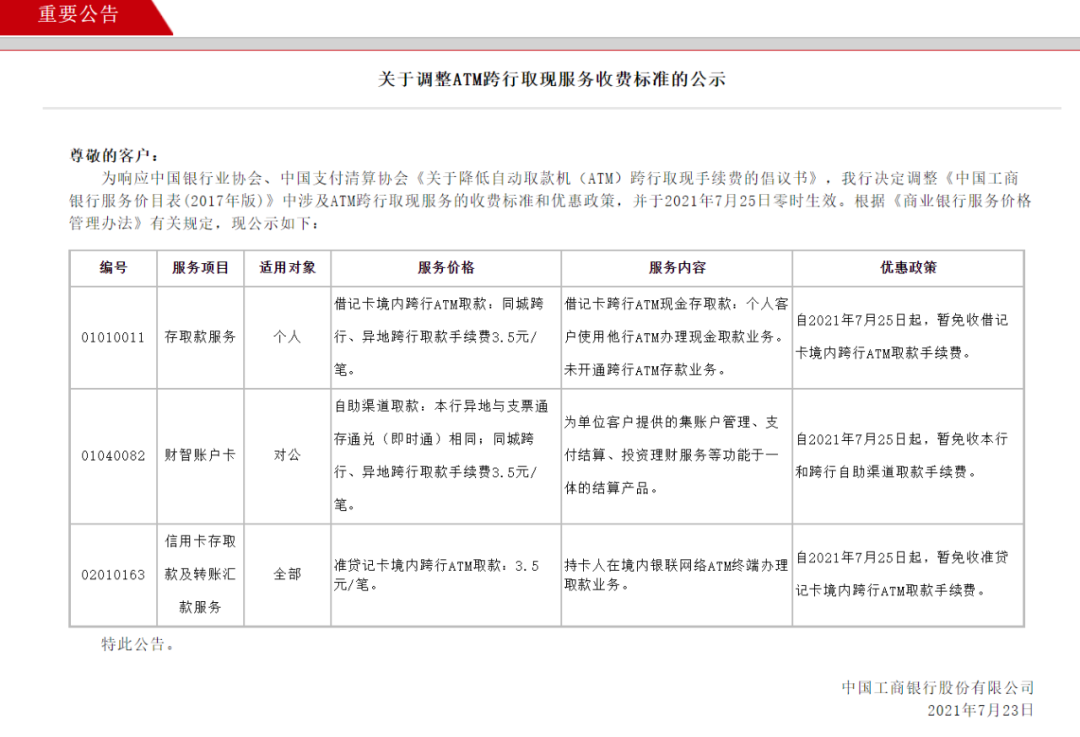1080x737 pixels.
Task: Click the 优惠政策 column header
Action: 908,268
